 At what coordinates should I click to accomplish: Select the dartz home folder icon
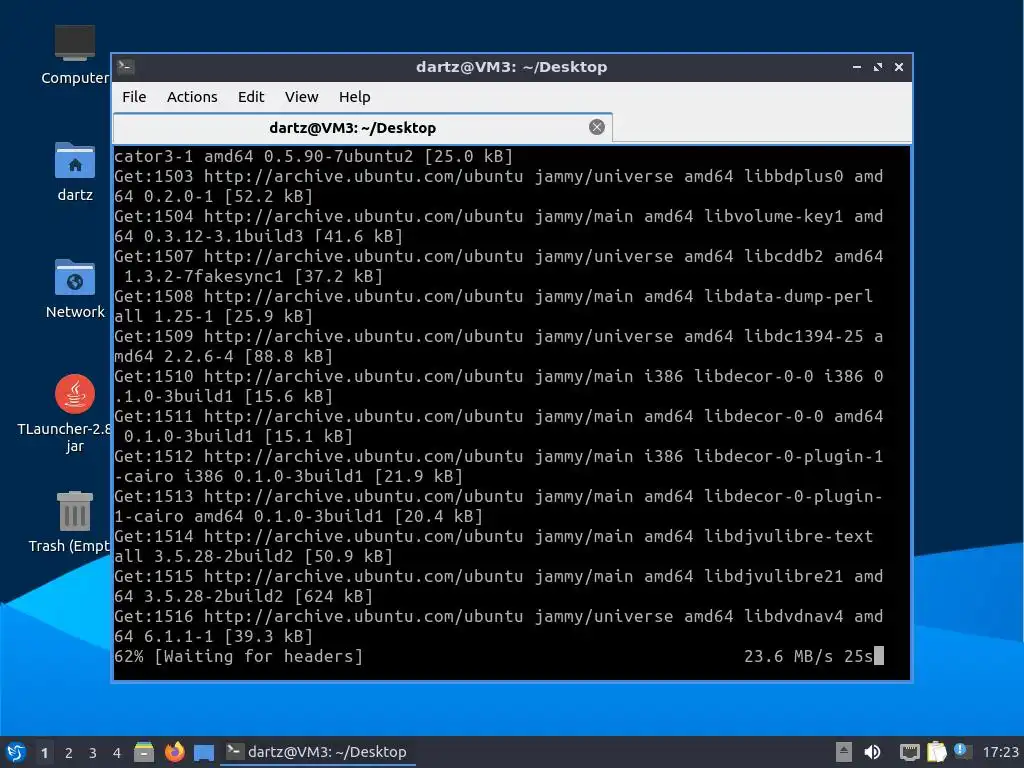(75, 172)
